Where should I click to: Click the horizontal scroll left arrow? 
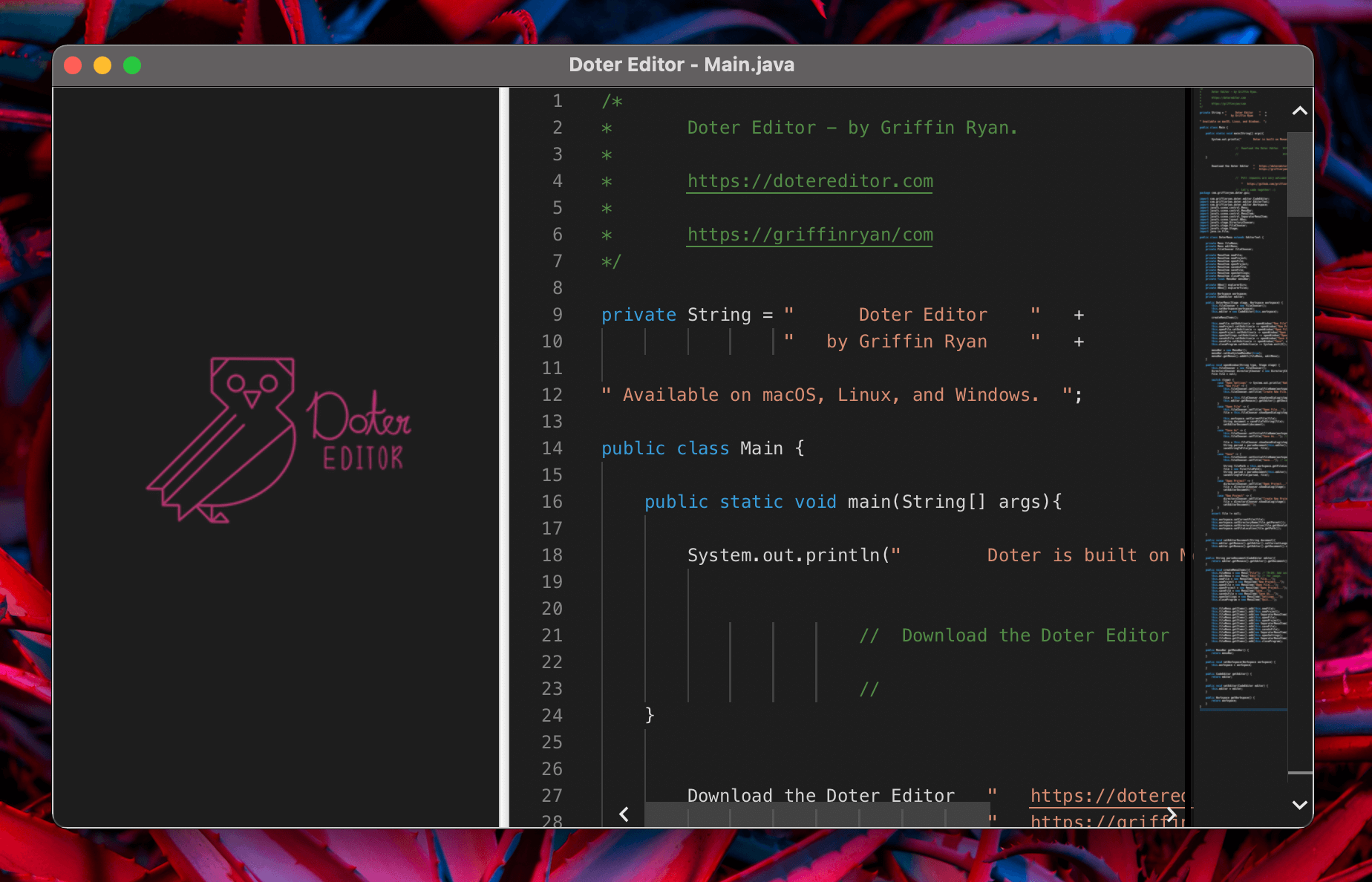[624, 814]
